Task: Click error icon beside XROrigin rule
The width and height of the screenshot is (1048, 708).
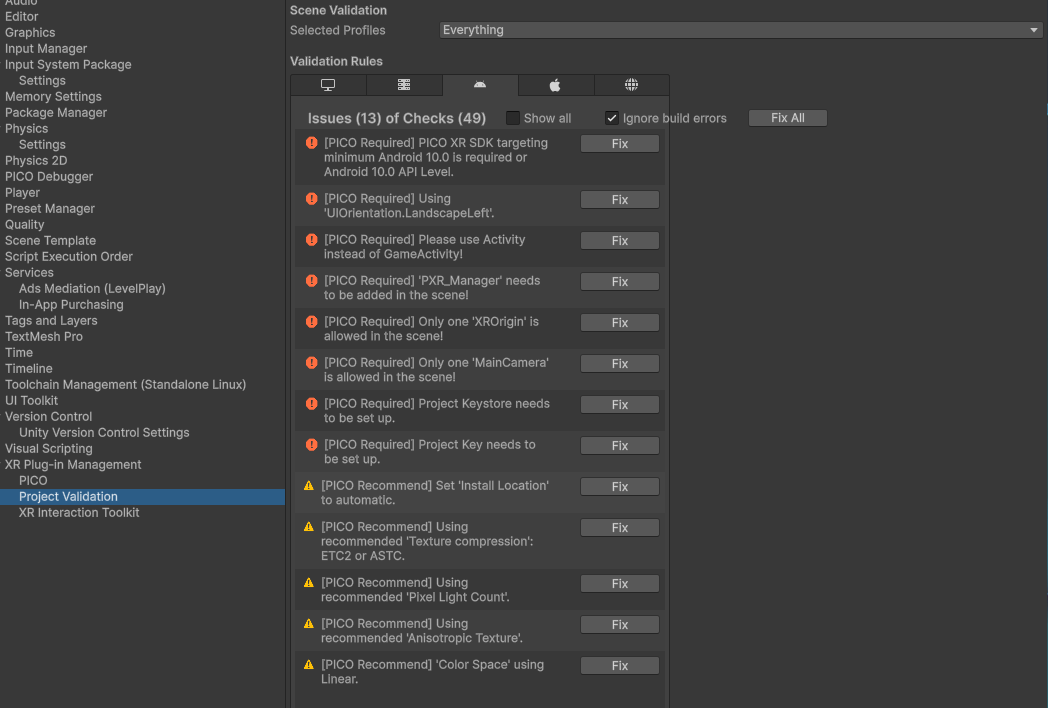Action: (311, 322)
